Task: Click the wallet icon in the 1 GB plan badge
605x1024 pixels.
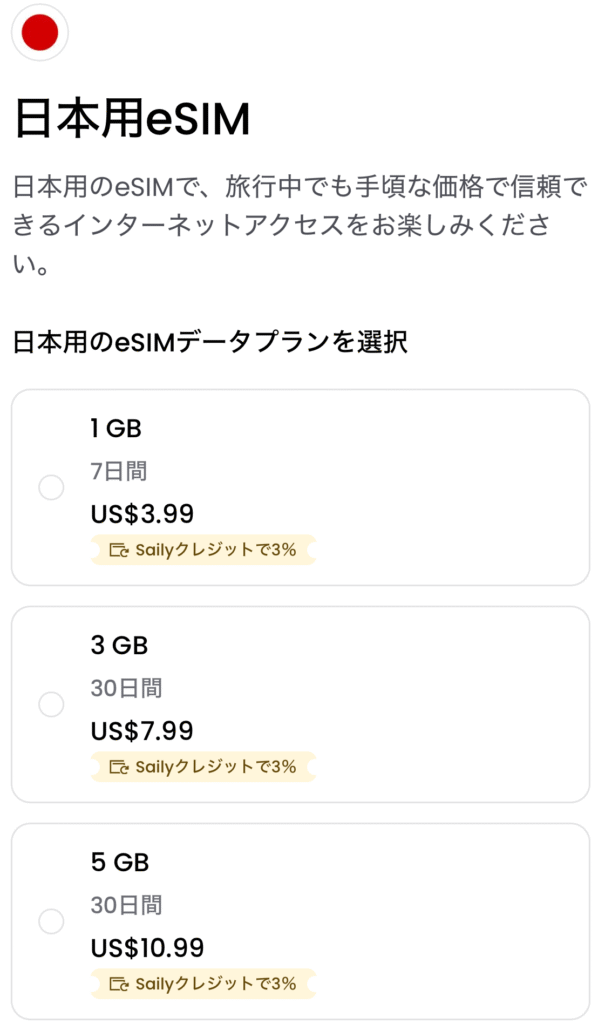Action: tap(120, 550)
